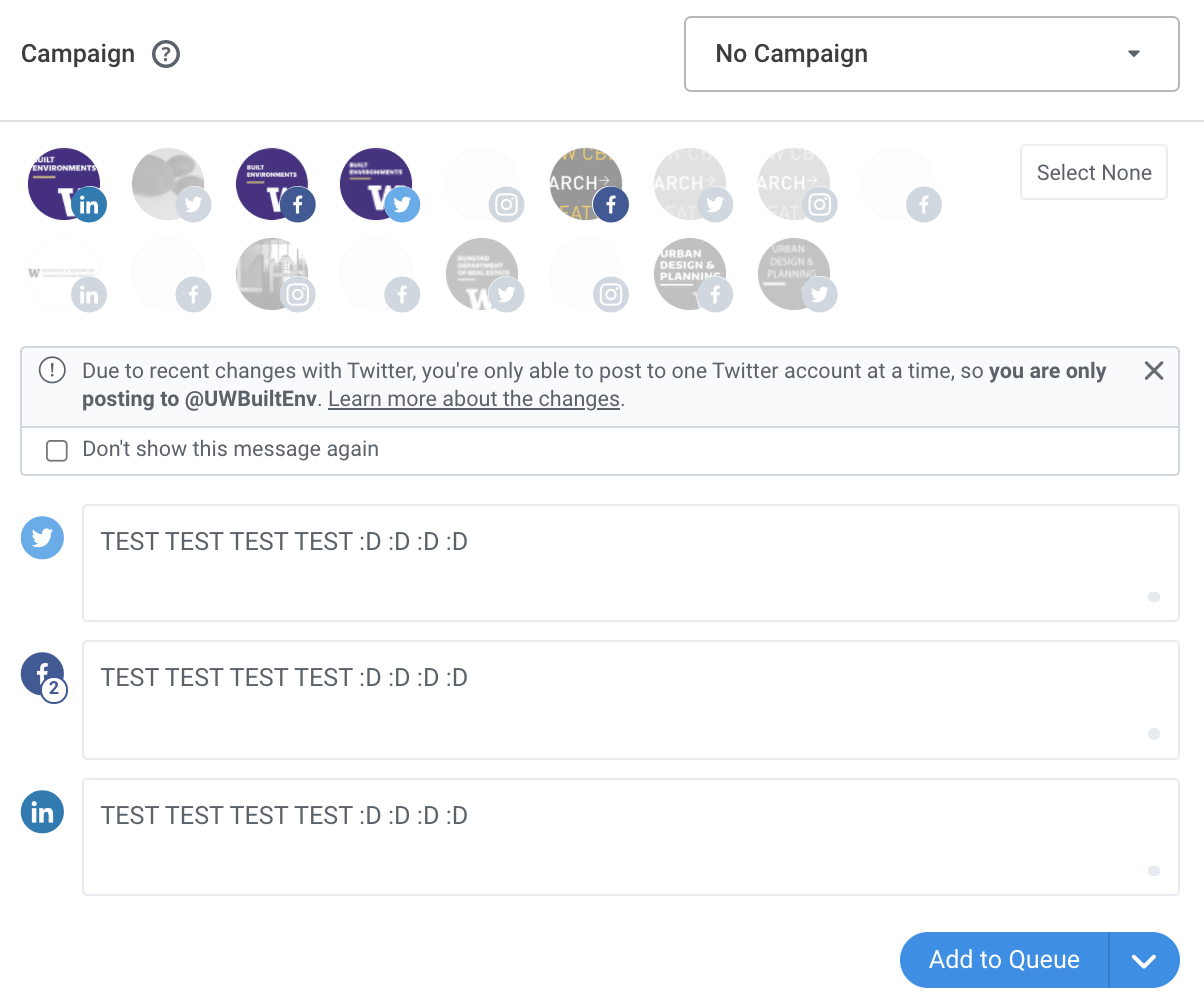Toggle the grayed Urban Design & Planning Twitter account
This screenshot has height=1008, width=1204.
click(794, 271)
